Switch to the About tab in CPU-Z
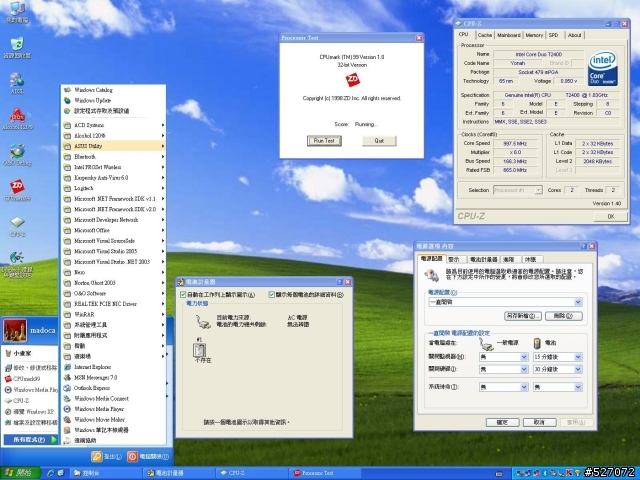This screenshot has height=480, width=640. 574,36
